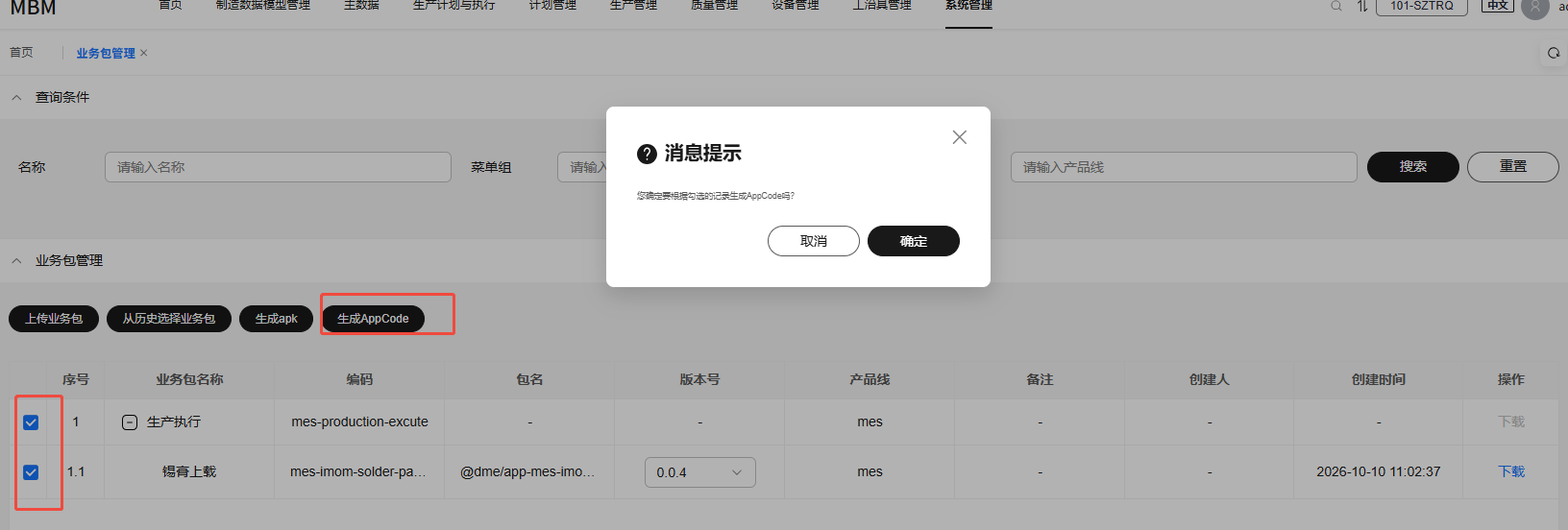
Task: Click the up-down arrows icon in header
Action: click(1362, 6)
